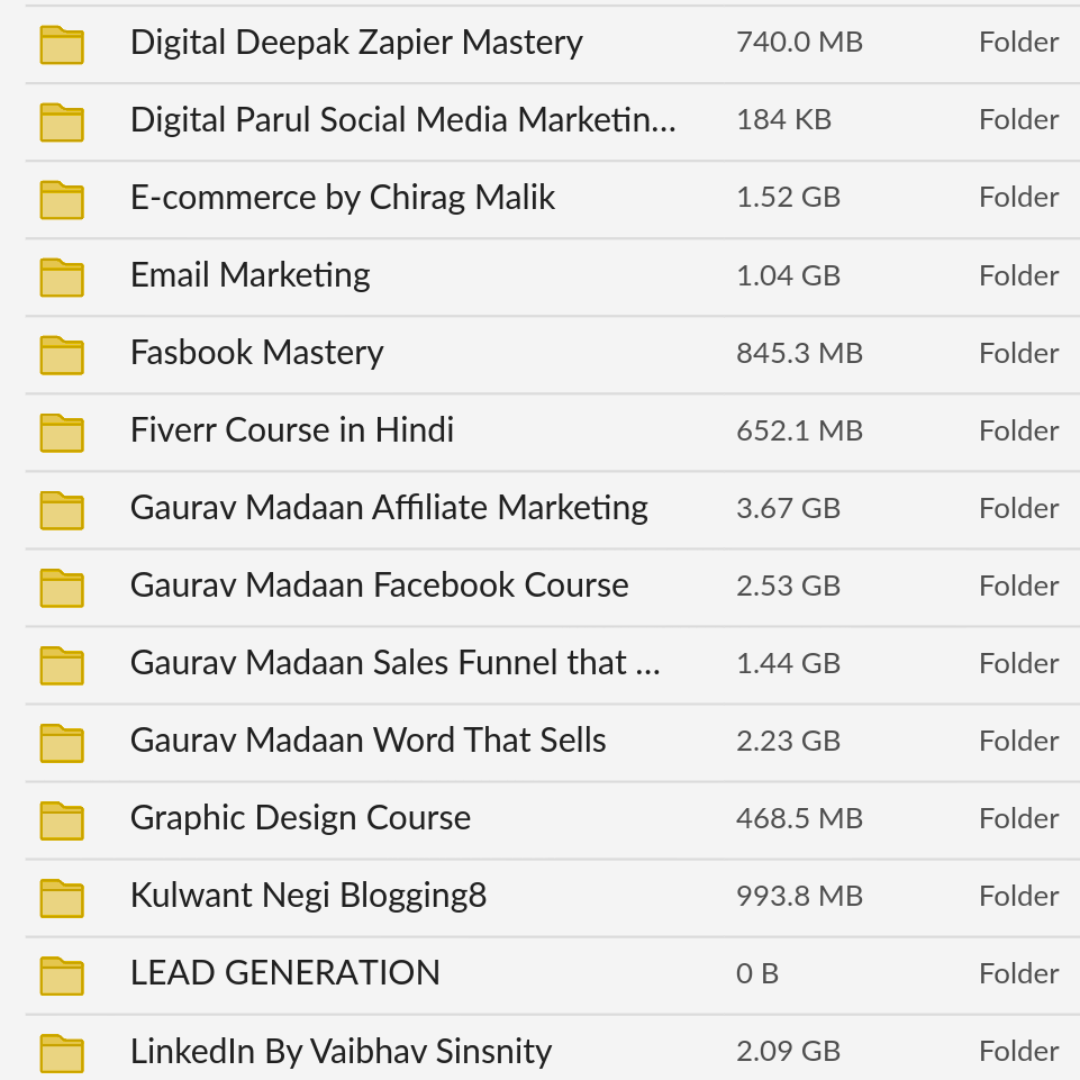Open Kulwant Negi Blogging8 folder name

(309, 896)
